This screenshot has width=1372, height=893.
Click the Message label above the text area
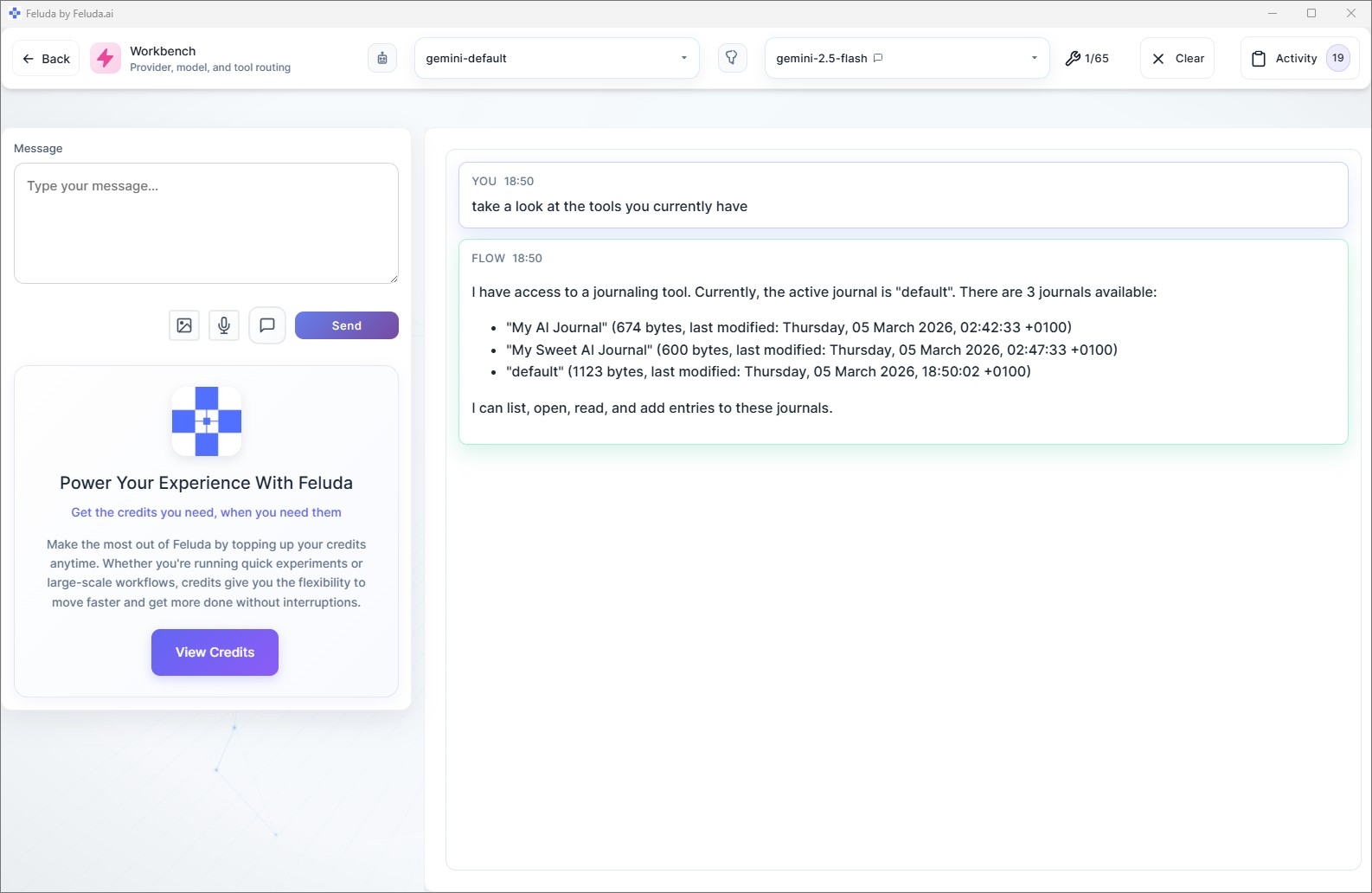click(38, 148)
